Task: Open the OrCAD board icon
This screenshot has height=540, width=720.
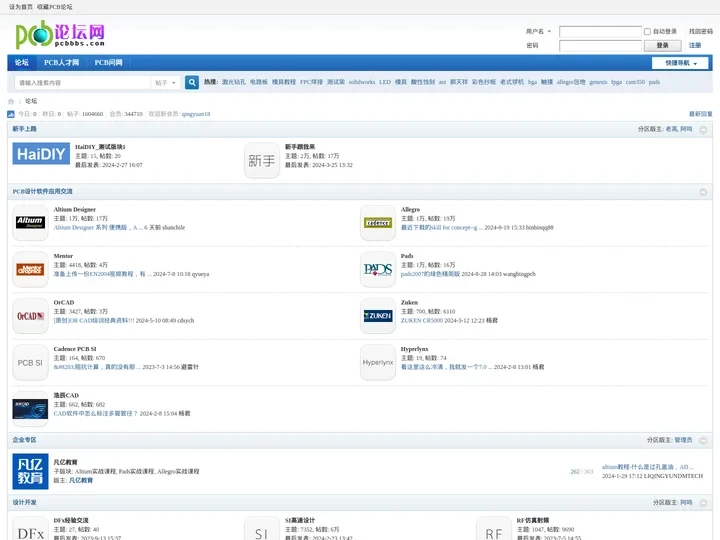Action: (x=30, y=316)
